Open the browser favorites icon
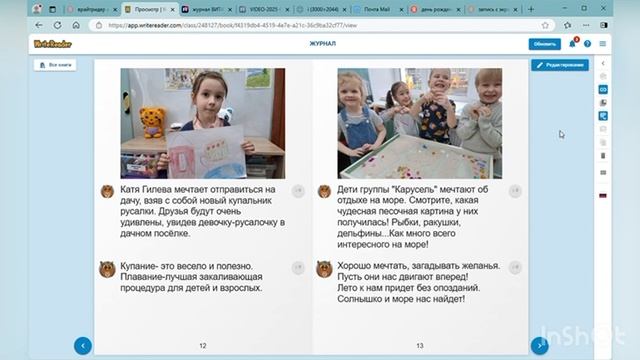The image size is (640, 360). [567, 25]
